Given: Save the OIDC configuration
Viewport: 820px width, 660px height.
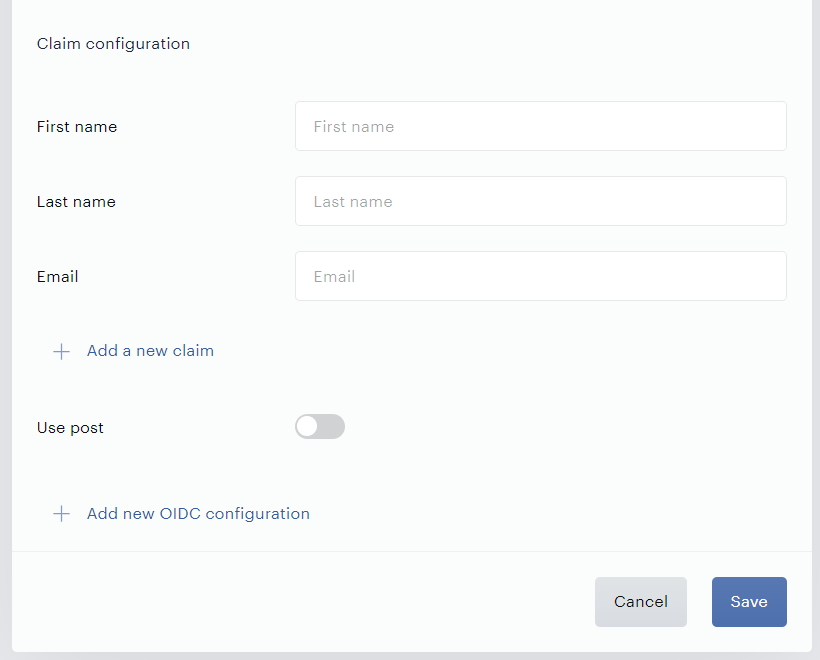Looking at the screenshot, I should point(749,602).
